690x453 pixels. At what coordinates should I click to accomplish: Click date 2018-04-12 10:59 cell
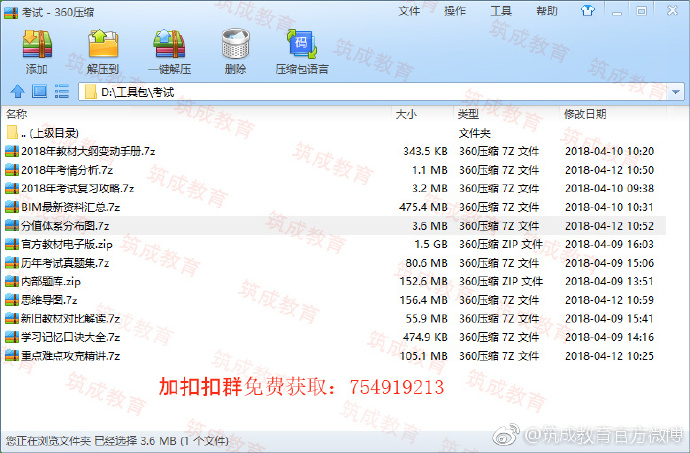pyautogui.click(x=609, y=300)
